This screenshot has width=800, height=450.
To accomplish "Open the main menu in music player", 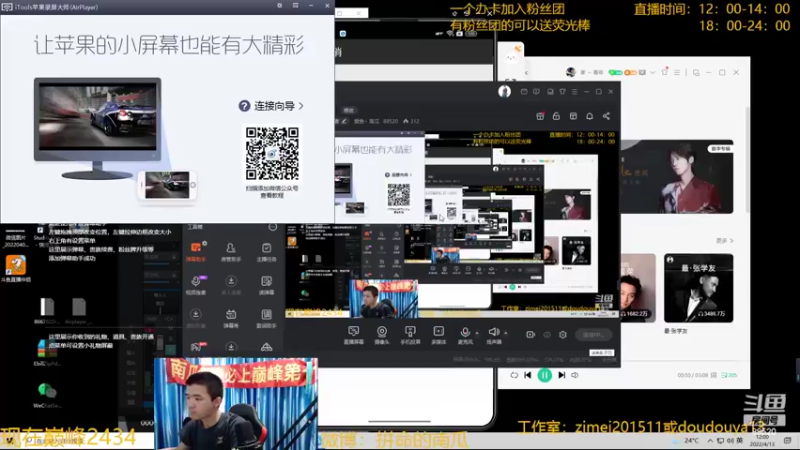I will [677, 72].
